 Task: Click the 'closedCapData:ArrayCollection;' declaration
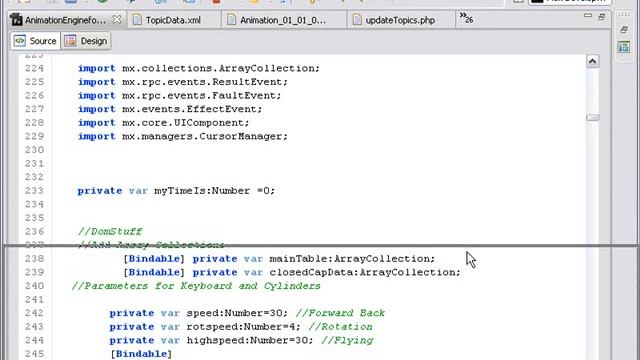tap(365, 272)
